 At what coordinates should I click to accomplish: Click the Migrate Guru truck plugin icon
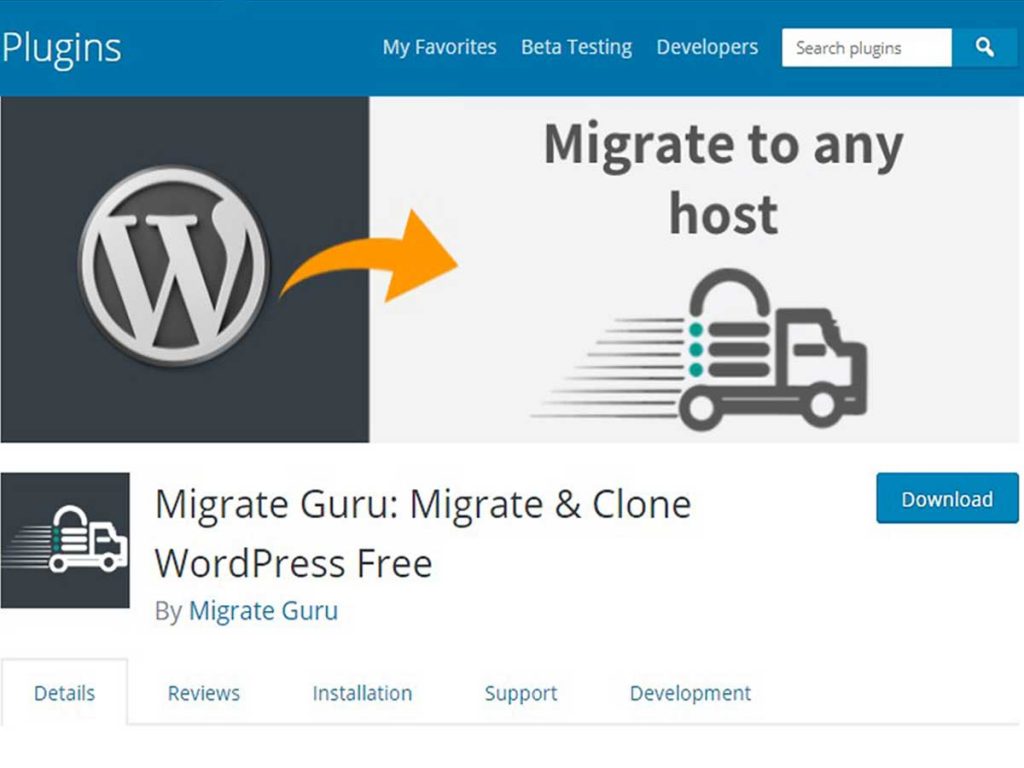[65, 540]
